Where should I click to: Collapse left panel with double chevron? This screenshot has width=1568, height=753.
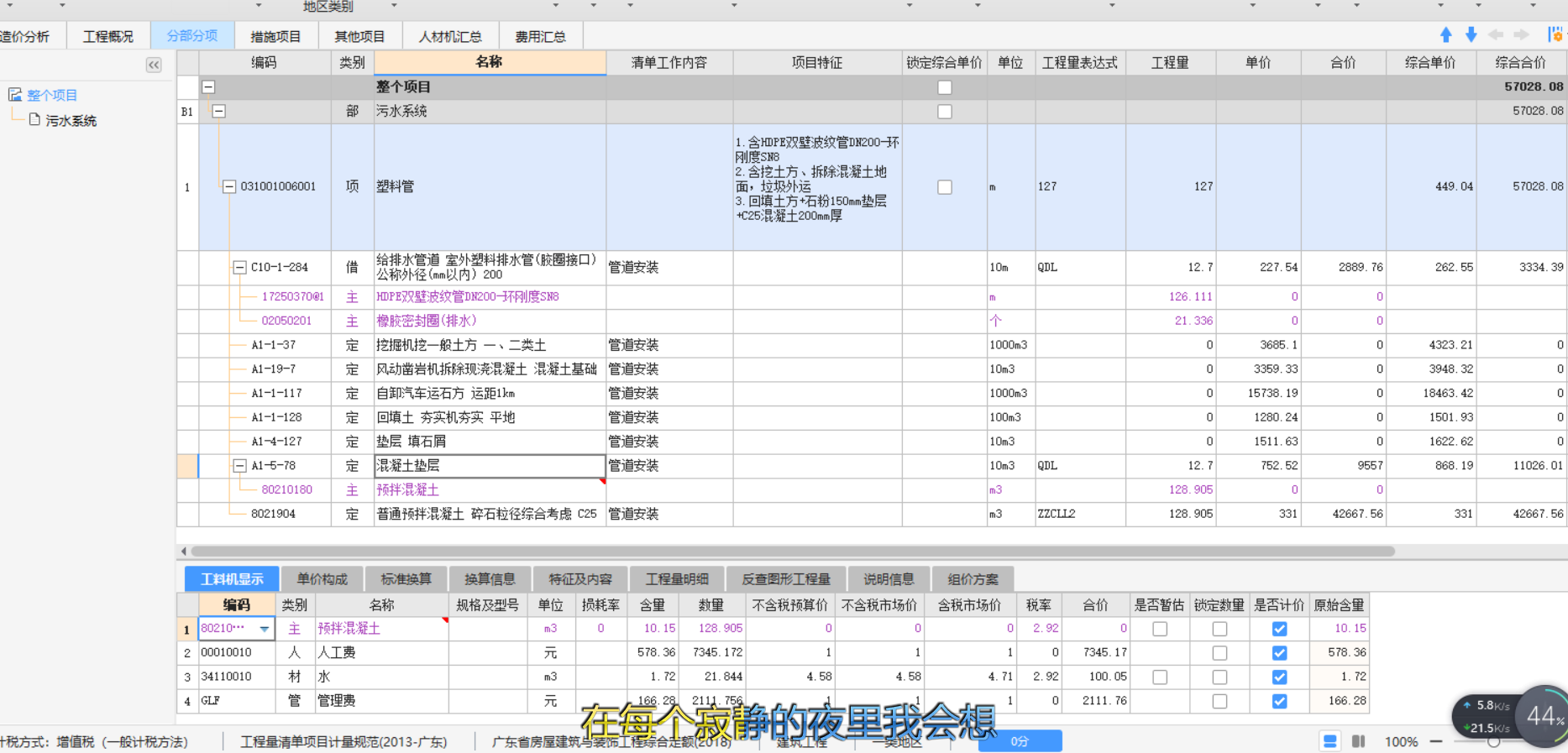(154, 65)
